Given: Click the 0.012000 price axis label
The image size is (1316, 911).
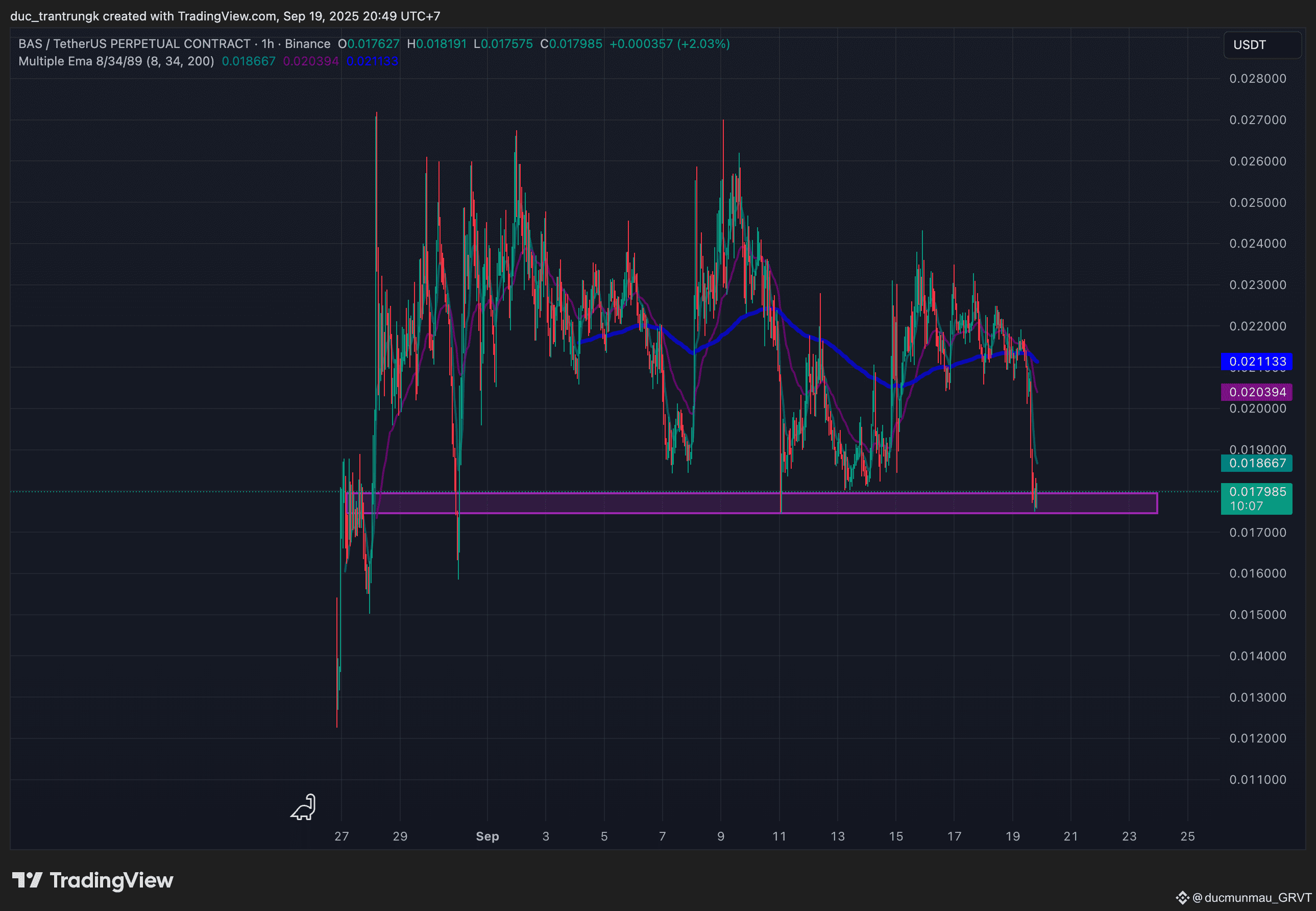Looking at the screenshot, I should [1258, 738].
